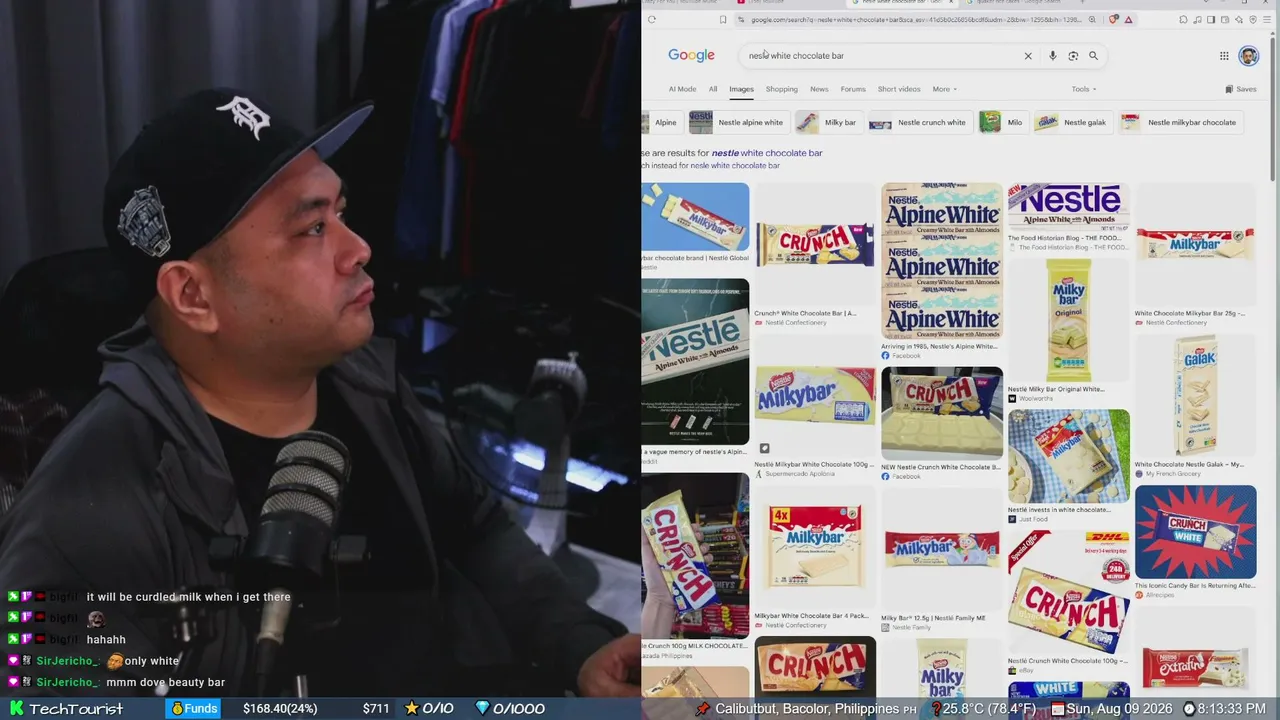Click the page vertical scrollbar
This screenshot has height=720, width=1280.
[1274, 110]
